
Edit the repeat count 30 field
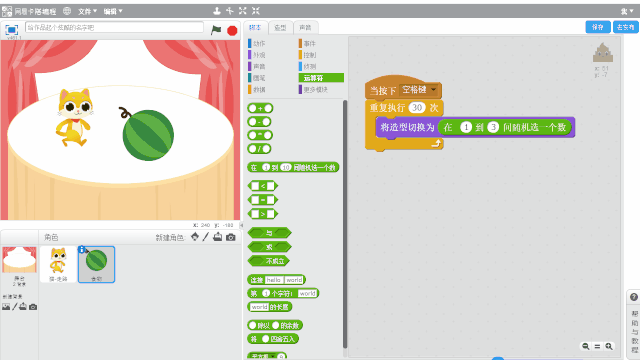tap(417, 107)
